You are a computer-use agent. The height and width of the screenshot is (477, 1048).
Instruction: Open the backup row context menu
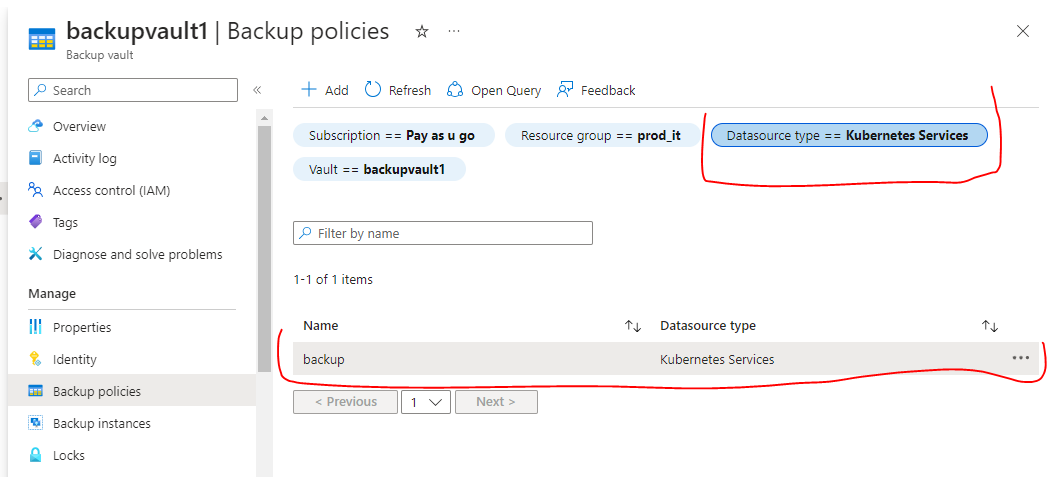pyautogui.click(x=1020, y=358)
